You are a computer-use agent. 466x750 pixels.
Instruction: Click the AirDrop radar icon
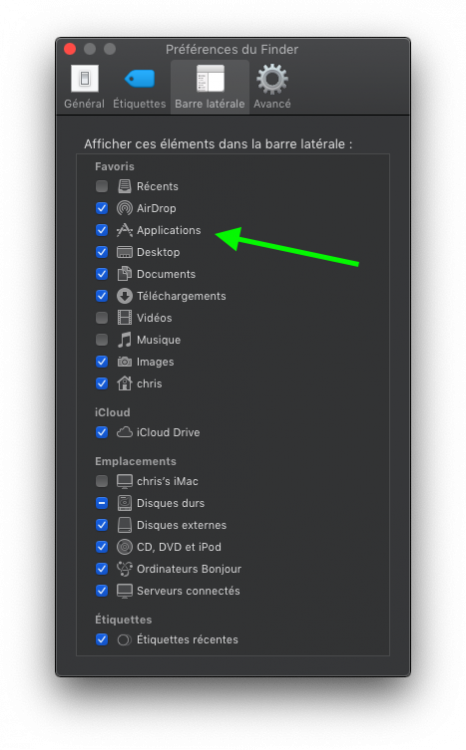(x=124, y=208)
